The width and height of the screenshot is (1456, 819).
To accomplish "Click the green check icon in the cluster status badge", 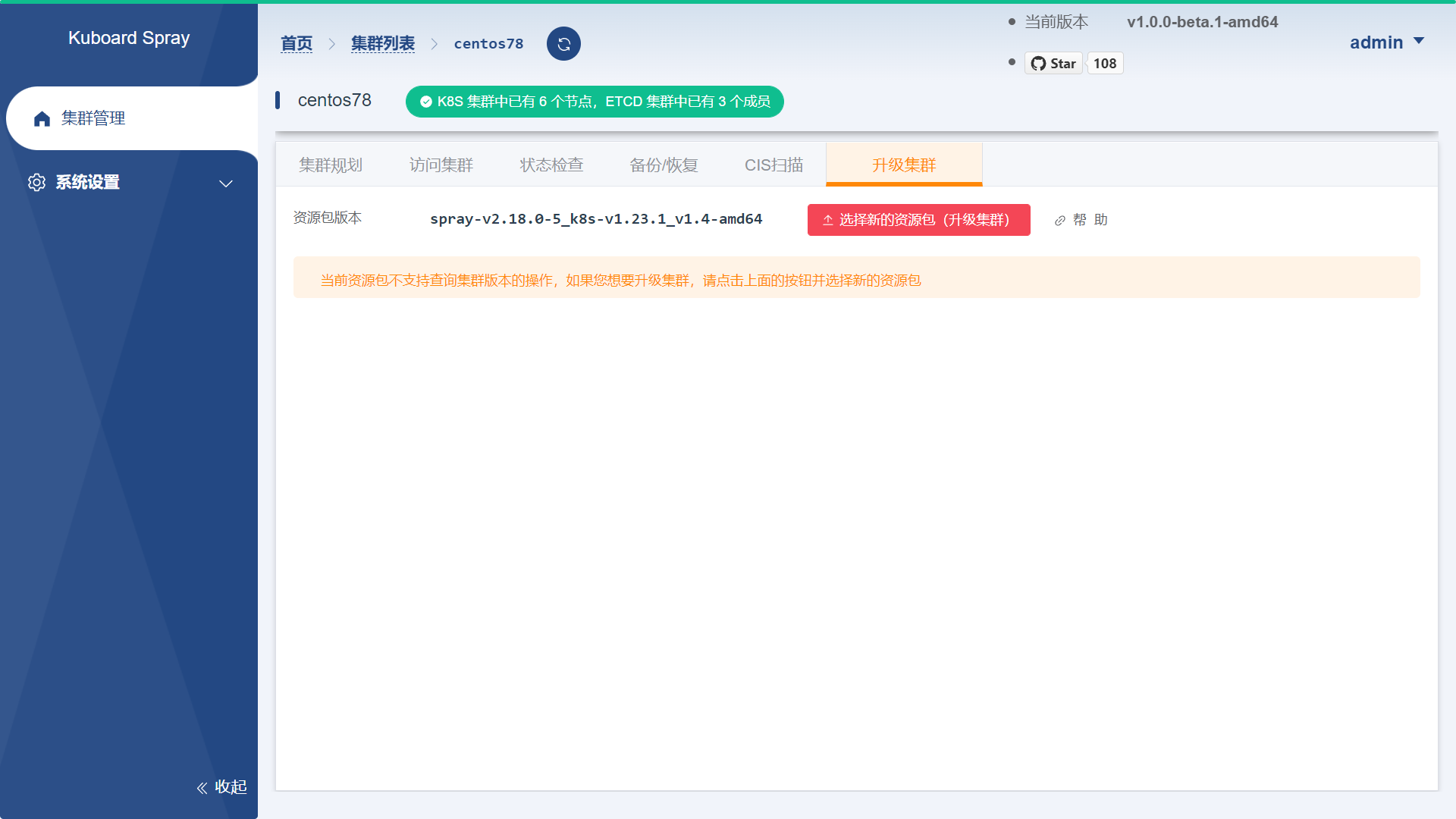I will [426, 102].
